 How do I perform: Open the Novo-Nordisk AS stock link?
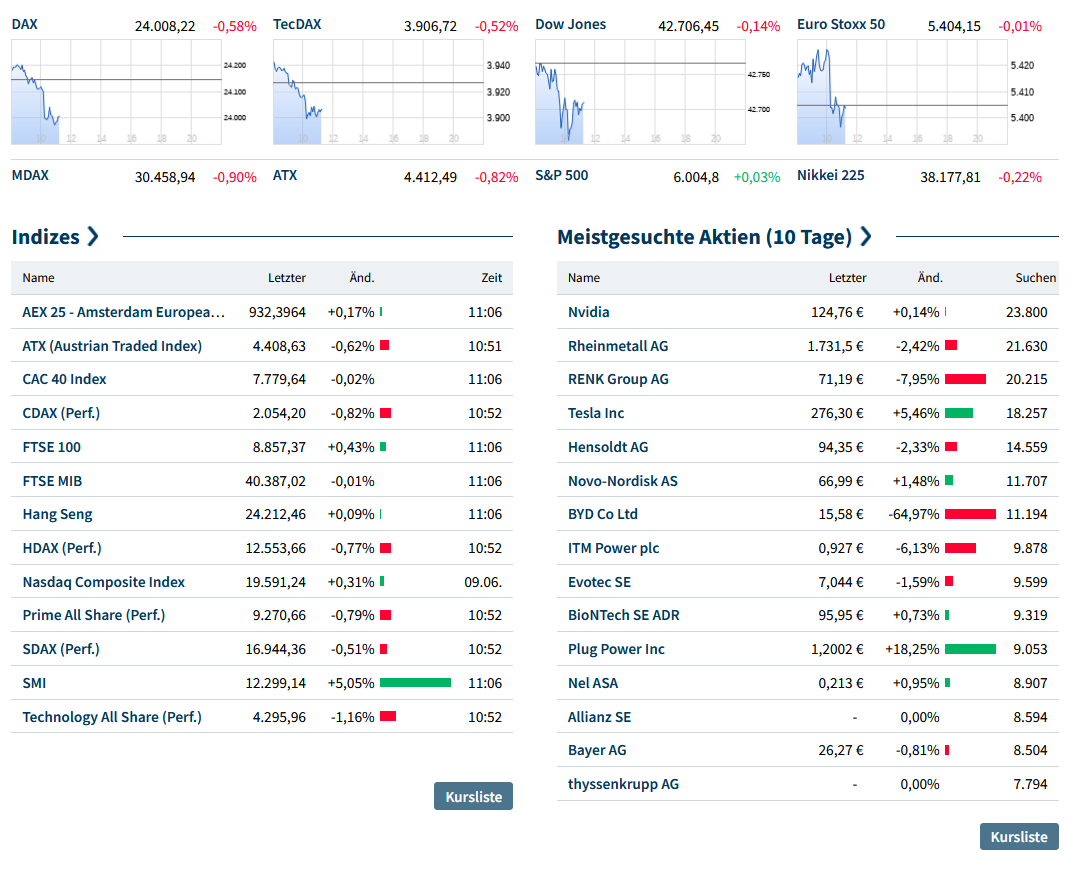click(x=623, y=481)
